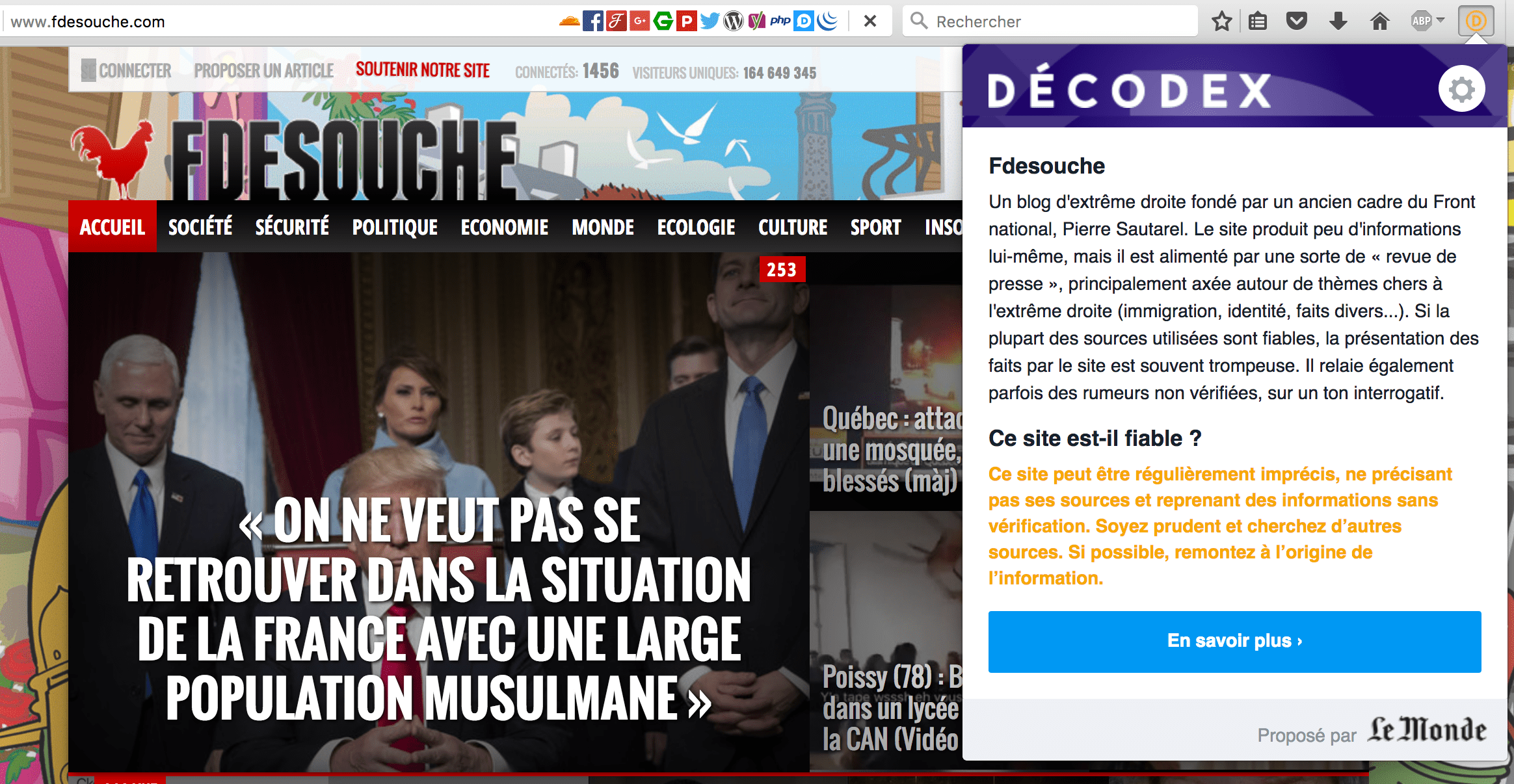This screenshot has height=784, width=1514.
Task: Bookmark this page with the star icon
Action: 1221,21
